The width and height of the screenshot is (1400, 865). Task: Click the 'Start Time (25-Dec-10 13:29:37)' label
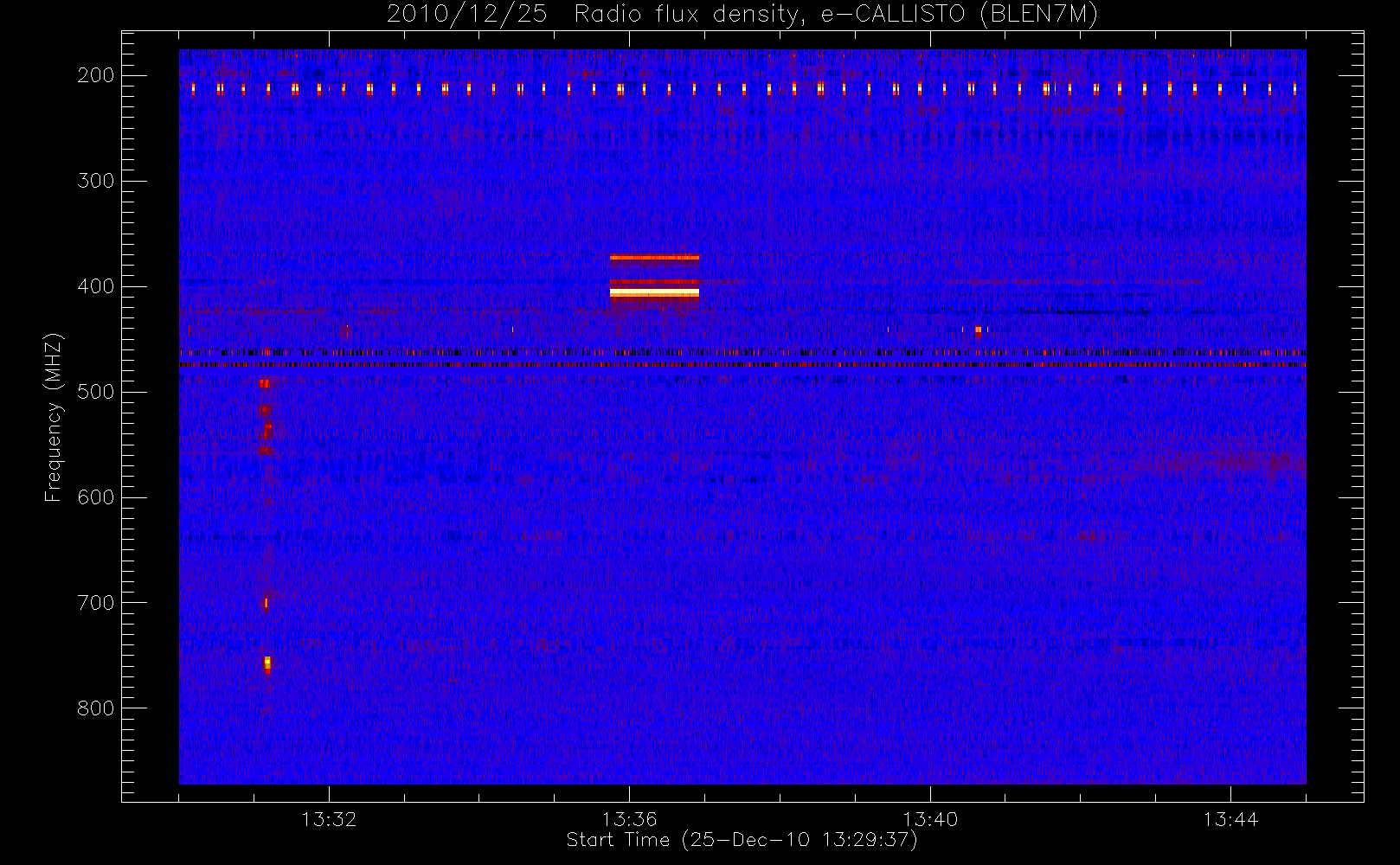(742, 840)
